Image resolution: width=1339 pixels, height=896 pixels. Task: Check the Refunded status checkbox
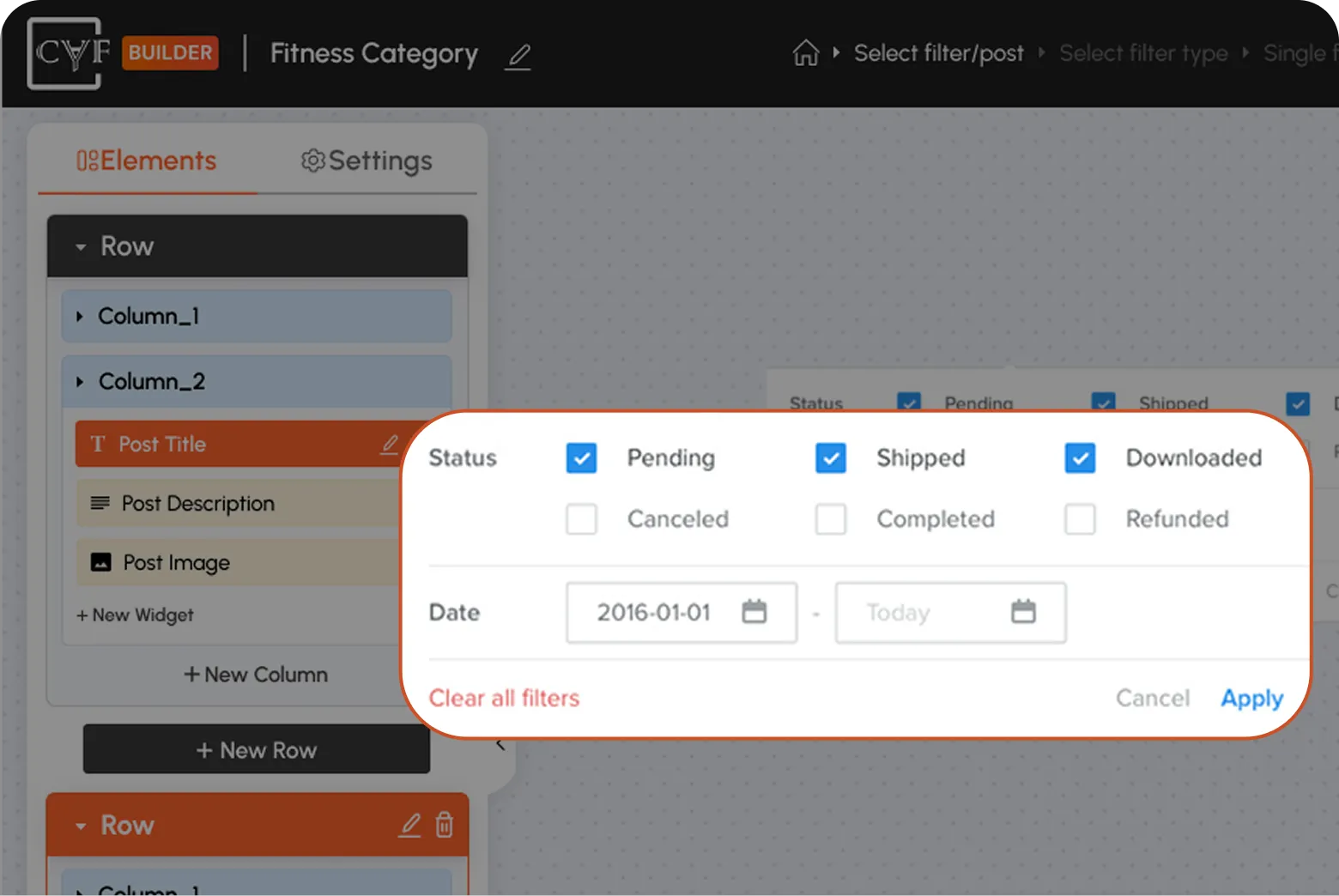point(1080,519)
